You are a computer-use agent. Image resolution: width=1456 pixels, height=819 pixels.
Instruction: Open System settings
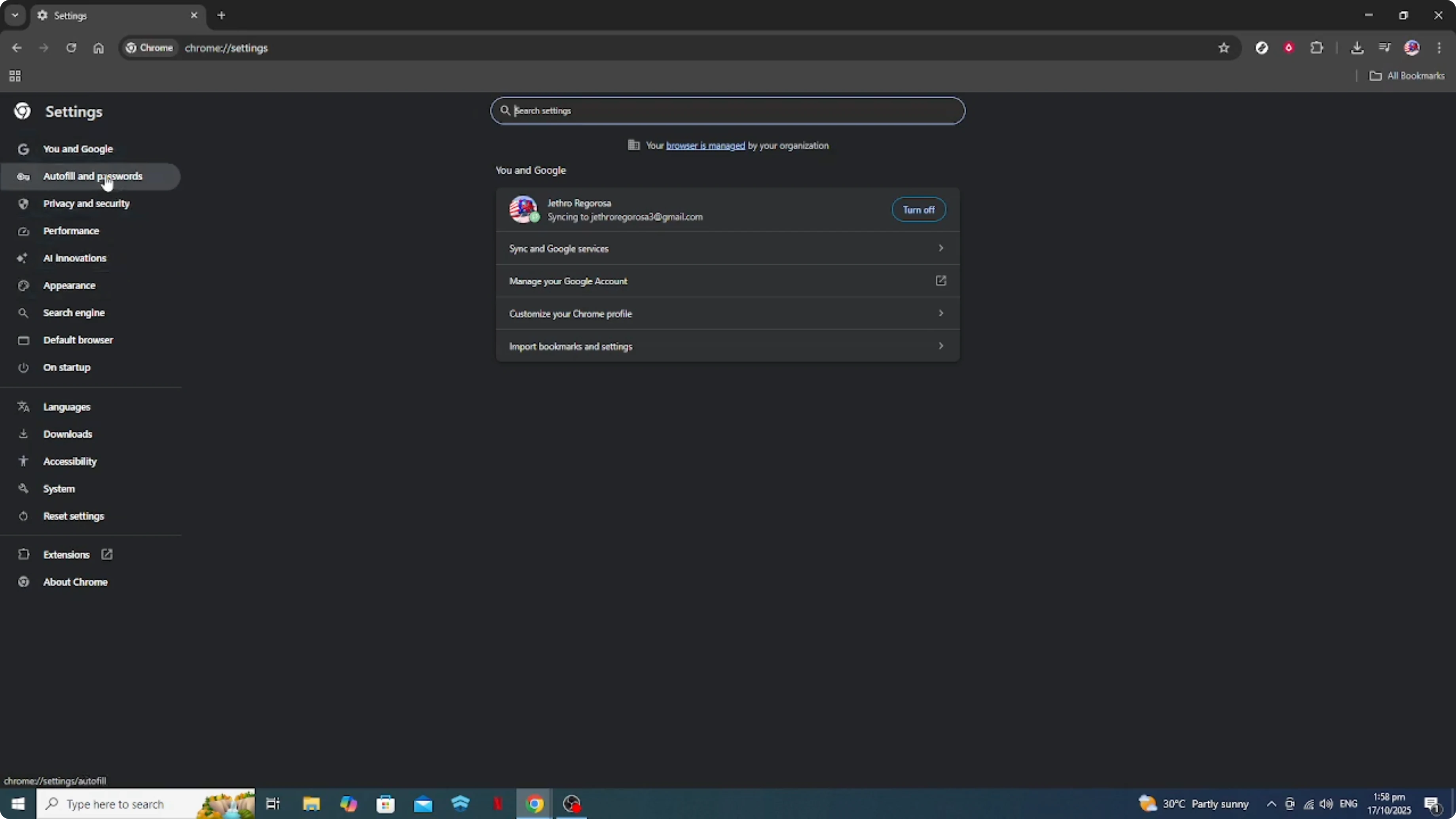point(91,489)
